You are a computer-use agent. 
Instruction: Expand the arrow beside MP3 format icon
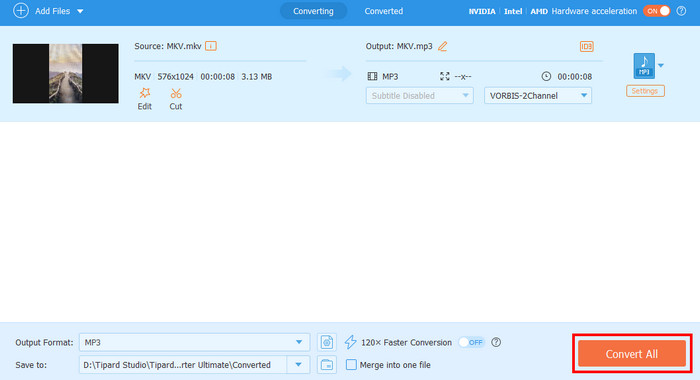click(661, 66)
